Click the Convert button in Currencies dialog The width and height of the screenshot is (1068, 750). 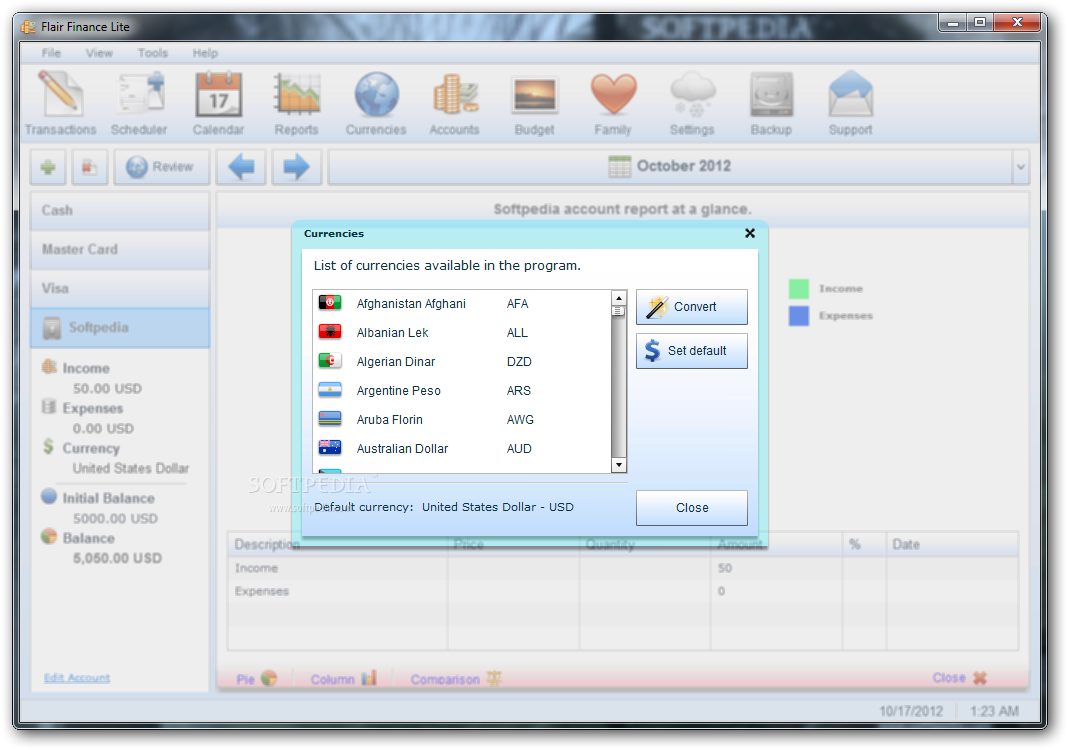(x=691, y=307)
